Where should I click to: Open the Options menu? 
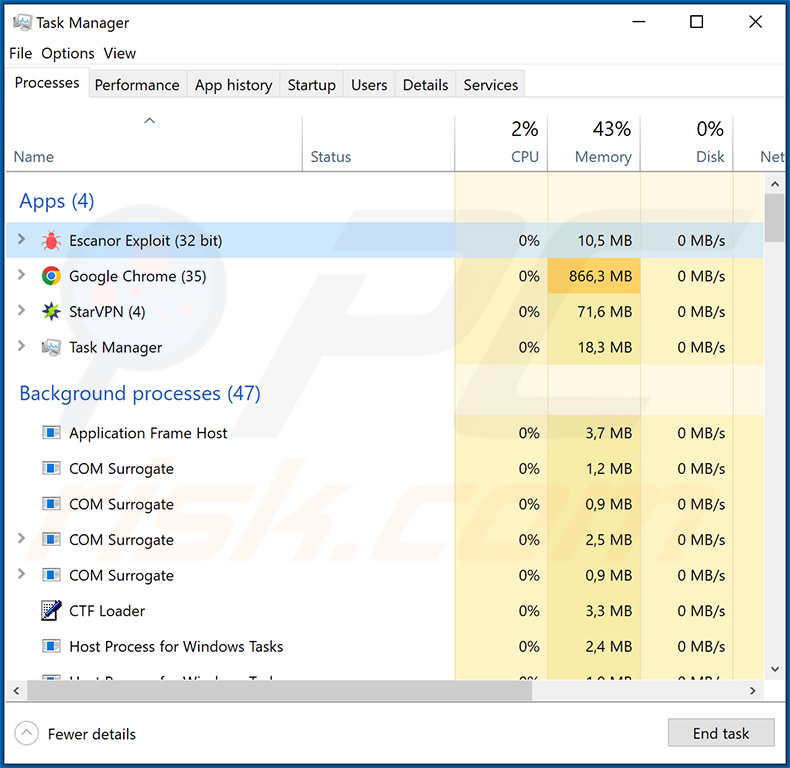click(x=68, y=53)
